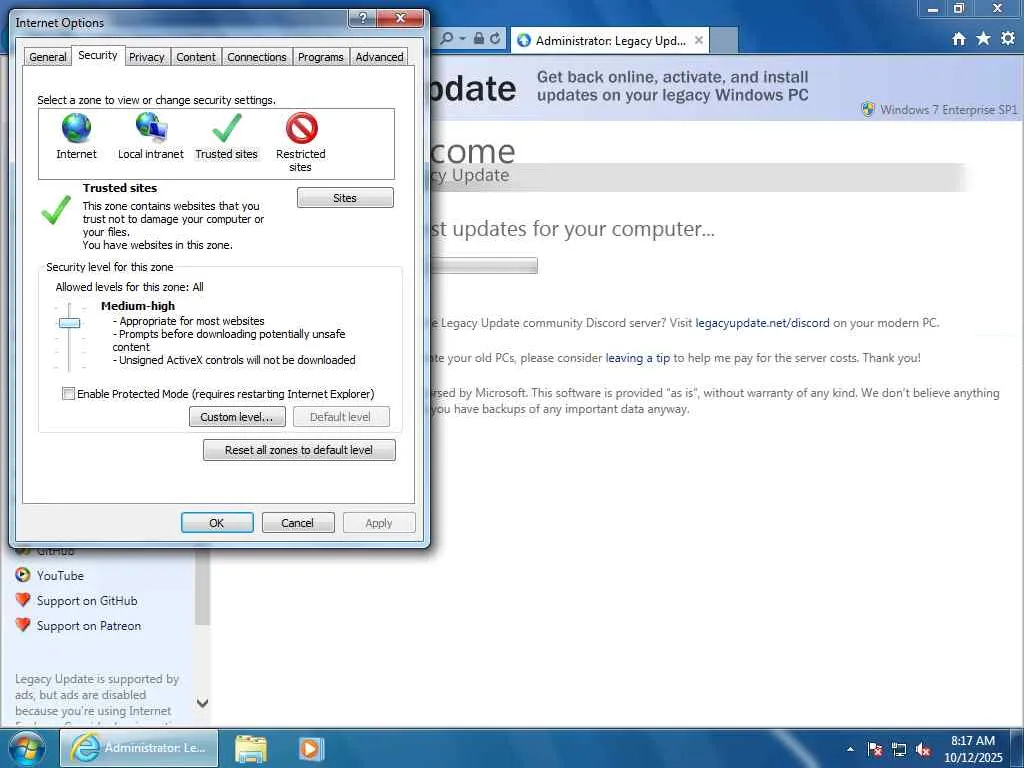1024x768 pixels.
Task: Click the YouTube sidebar icon
Action: coord(23,575)
